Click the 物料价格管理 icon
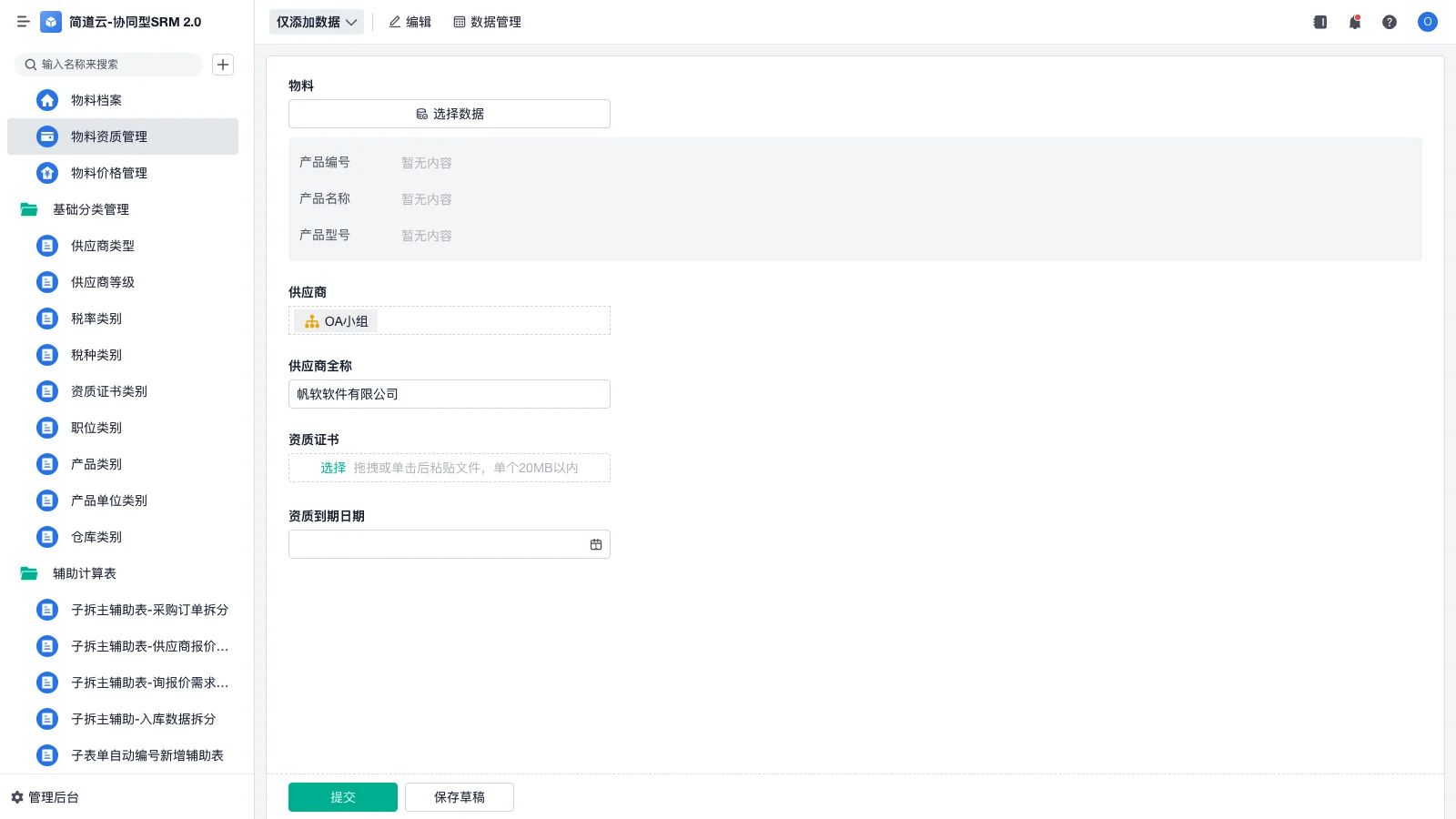 pyautogui.click(x=47, y=173)
